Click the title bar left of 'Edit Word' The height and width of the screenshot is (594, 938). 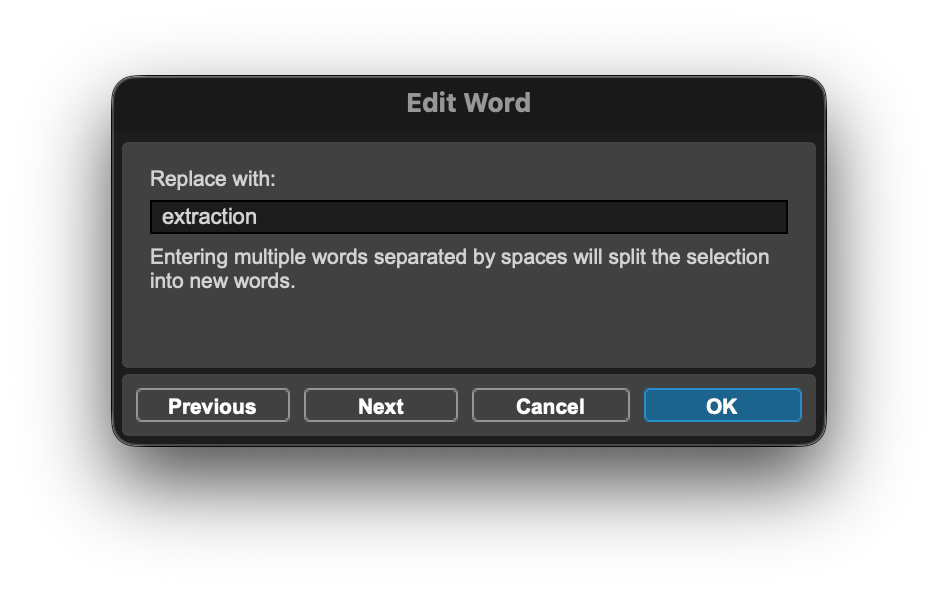250,103
